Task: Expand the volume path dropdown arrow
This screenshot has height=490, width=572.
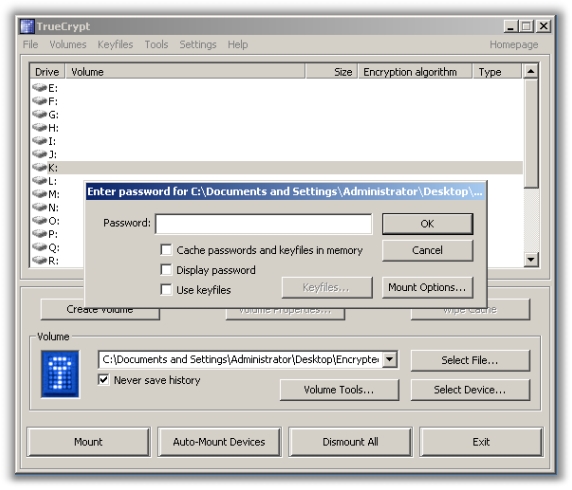Action: tap(390, 359)
